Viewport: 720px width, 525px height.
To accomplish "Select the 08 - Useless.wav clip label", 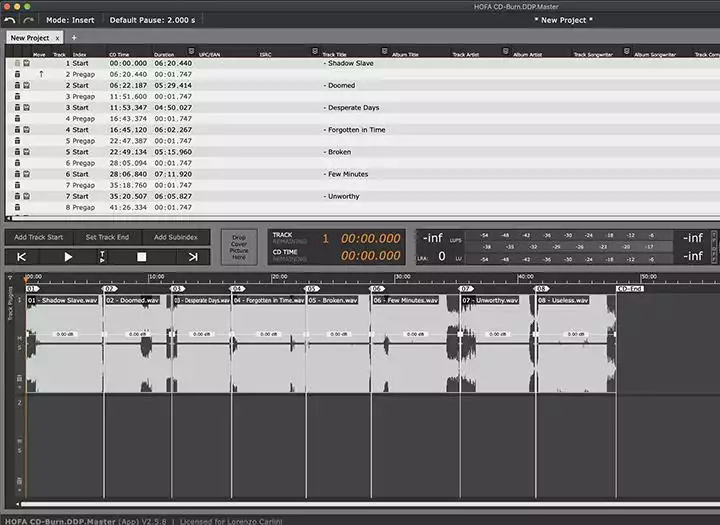I will pyautogui.click(x=563, y=300).
